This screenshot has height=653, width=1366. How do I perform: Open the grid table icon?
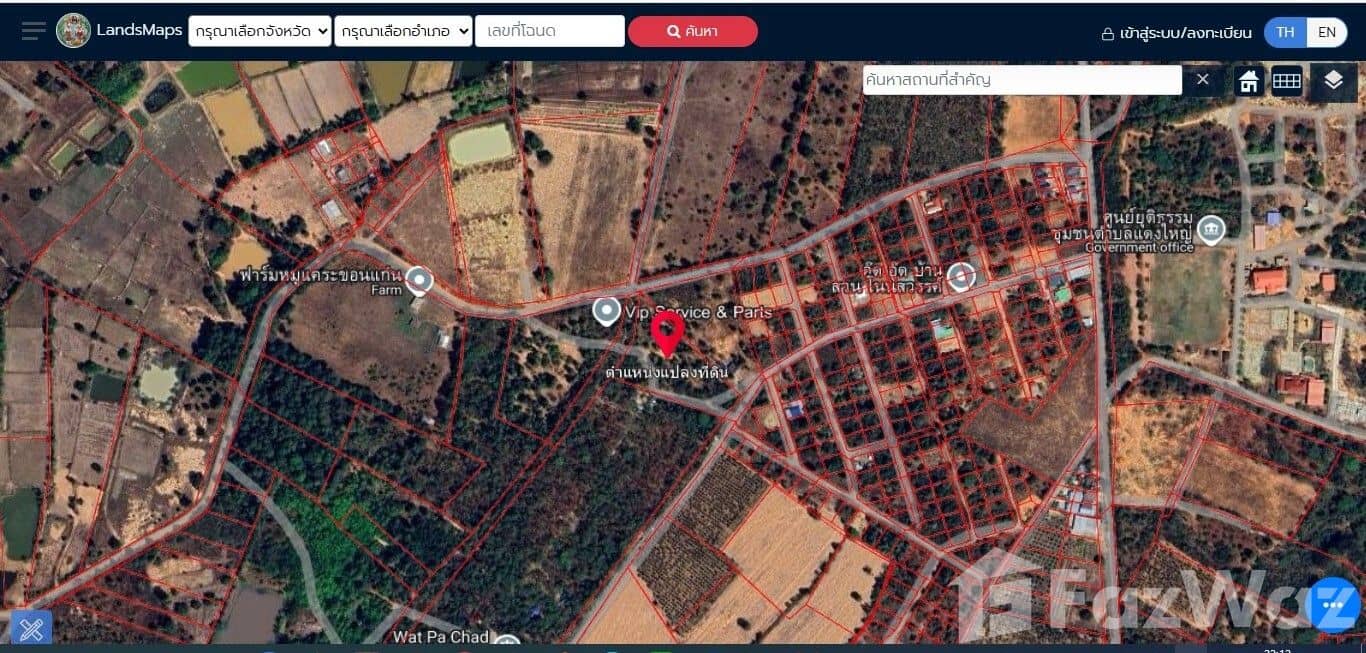(x=1287, y=81)
